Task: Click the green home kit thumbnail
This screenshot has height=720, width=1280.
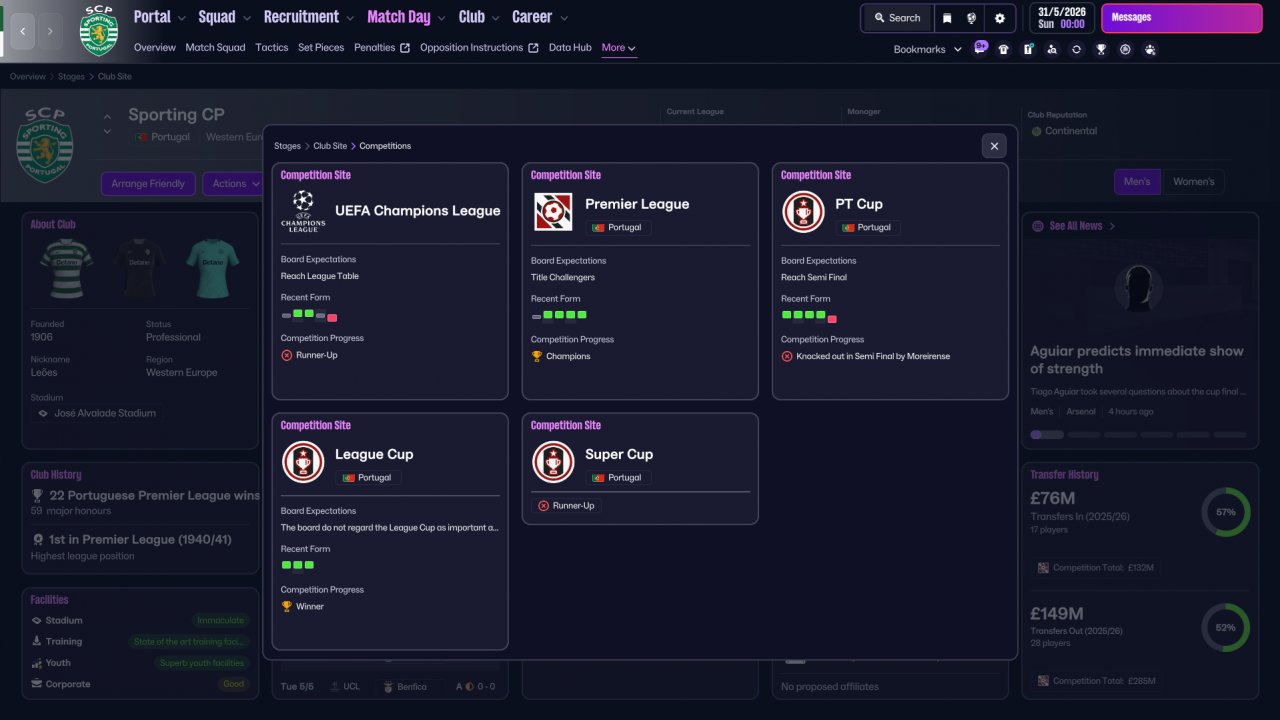Action: point(65,268)
